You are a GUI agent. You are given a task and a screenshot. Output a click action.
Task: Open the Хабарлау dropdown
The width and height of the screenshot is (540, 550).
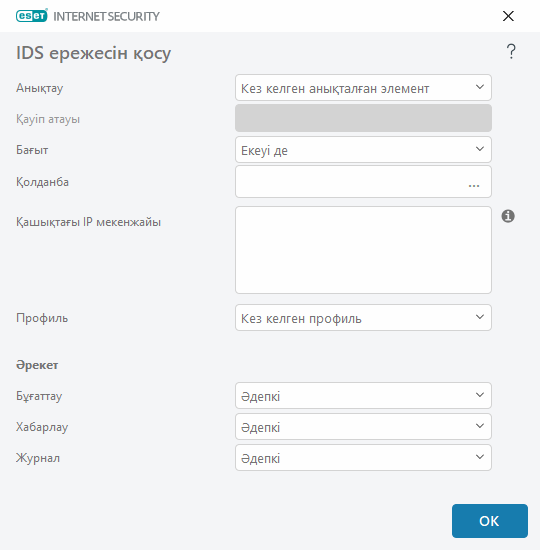coord(363,427)
